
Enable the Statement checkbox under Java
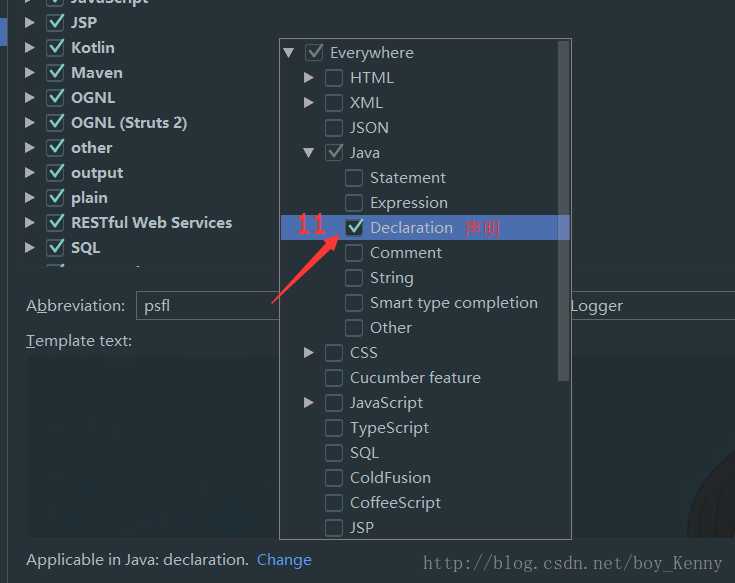pos(354,178)
